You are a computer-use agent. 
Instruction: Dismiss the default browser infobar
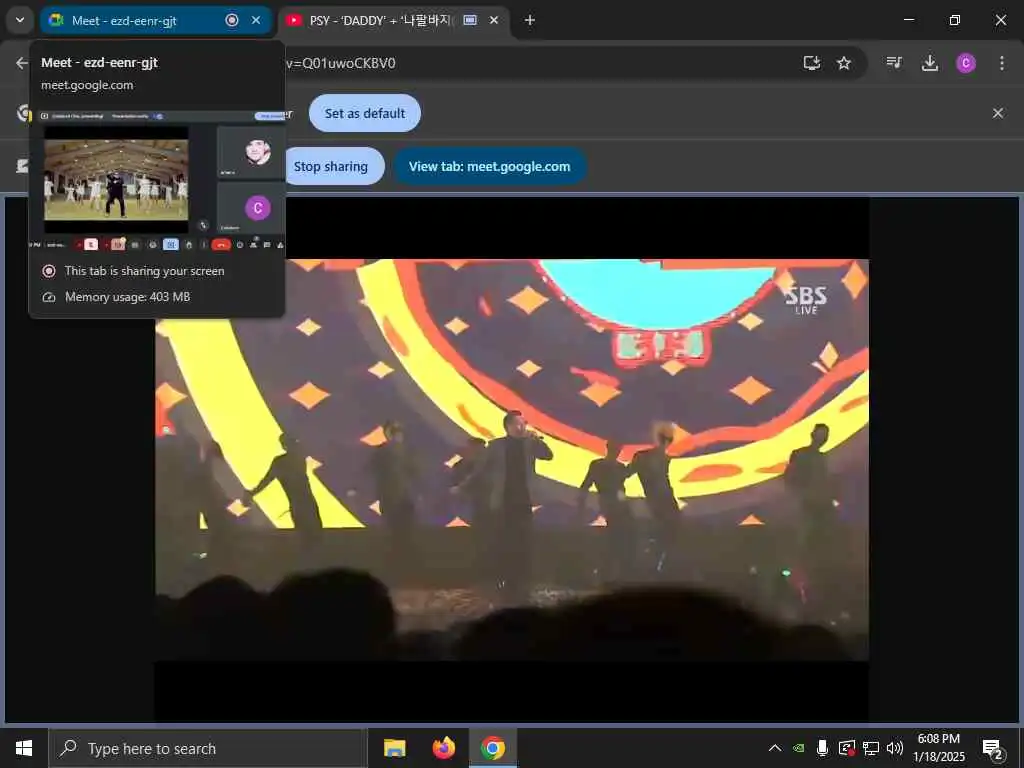(x=998, y=113)
